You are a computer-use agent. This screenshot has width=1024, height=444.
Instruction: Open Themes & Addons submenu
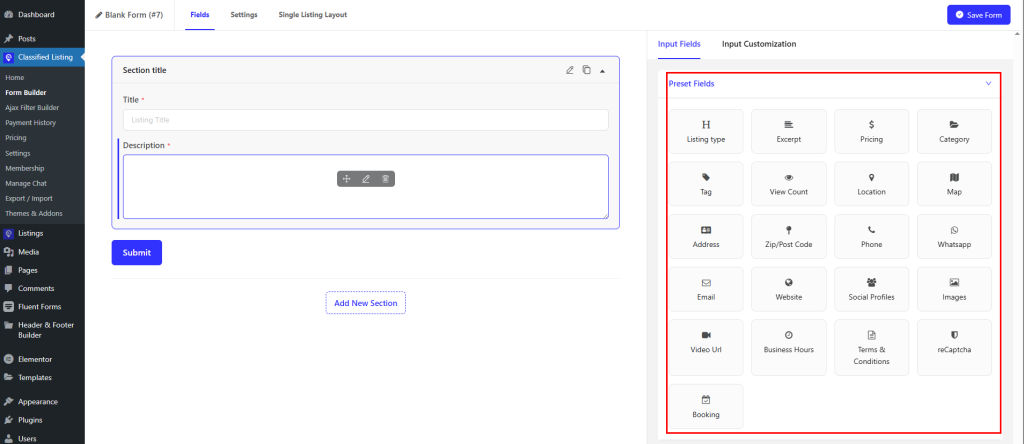(x=34, y=214)
